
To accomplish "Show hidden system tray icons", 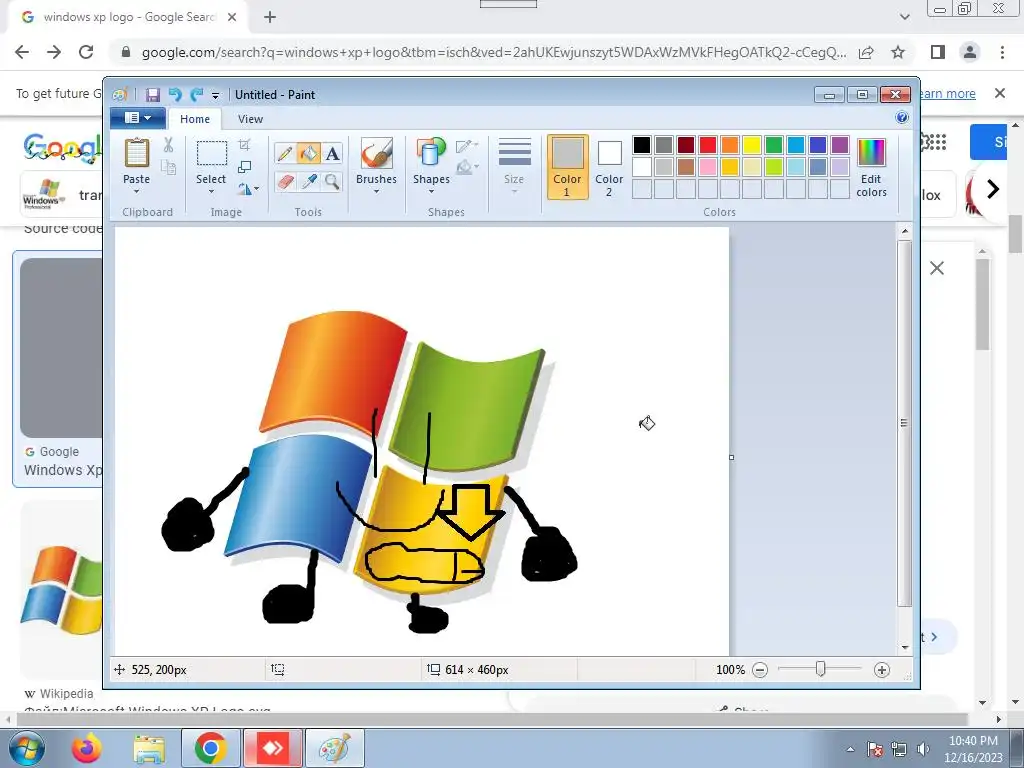I will 850,749.
